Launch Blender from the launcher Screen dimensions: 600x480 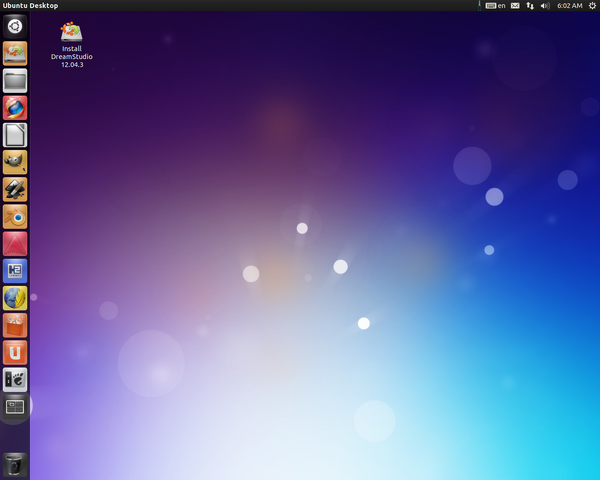15,217
